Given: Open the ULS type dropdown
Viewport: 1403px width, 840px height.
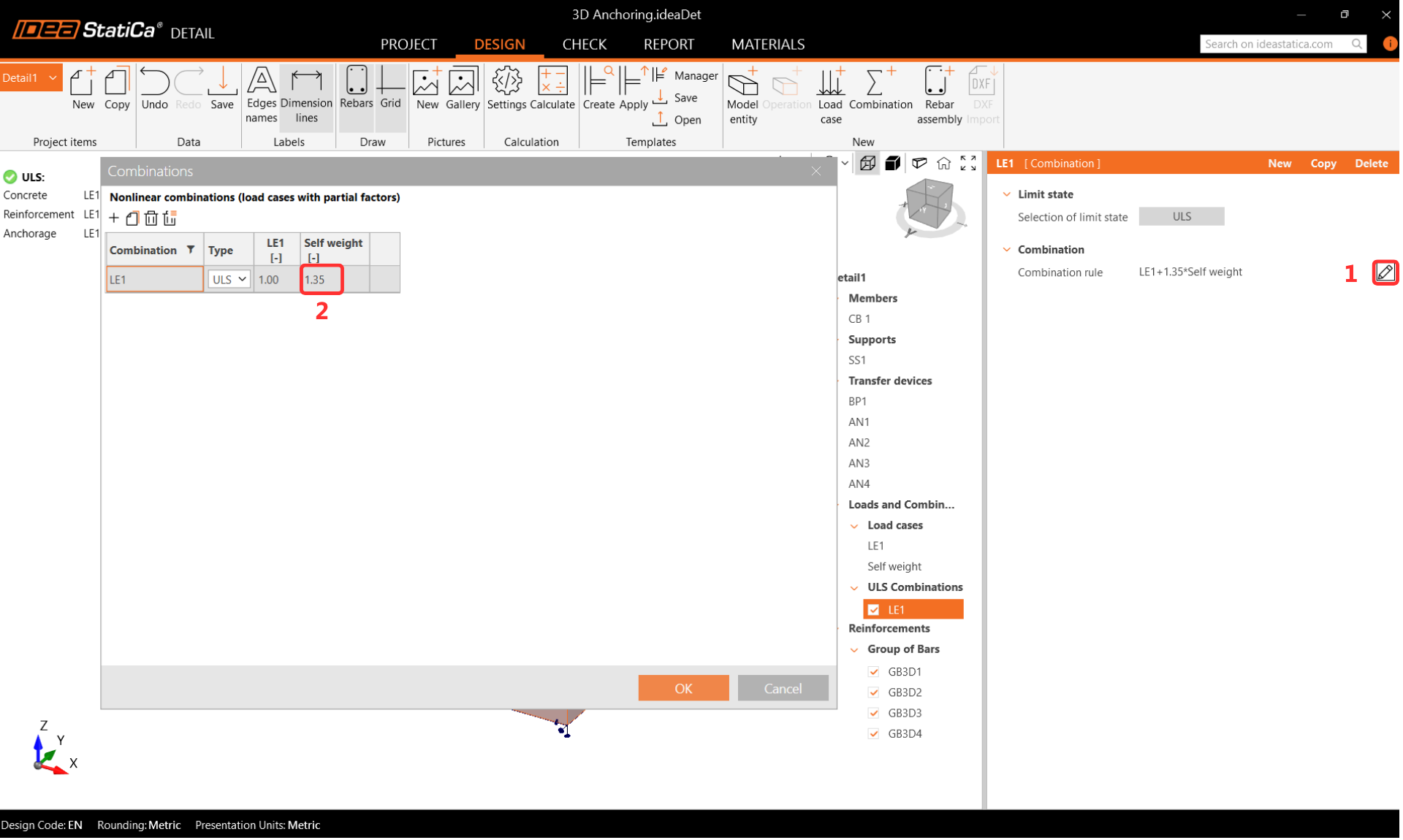Looking at the screenshot, I should 229,279.
